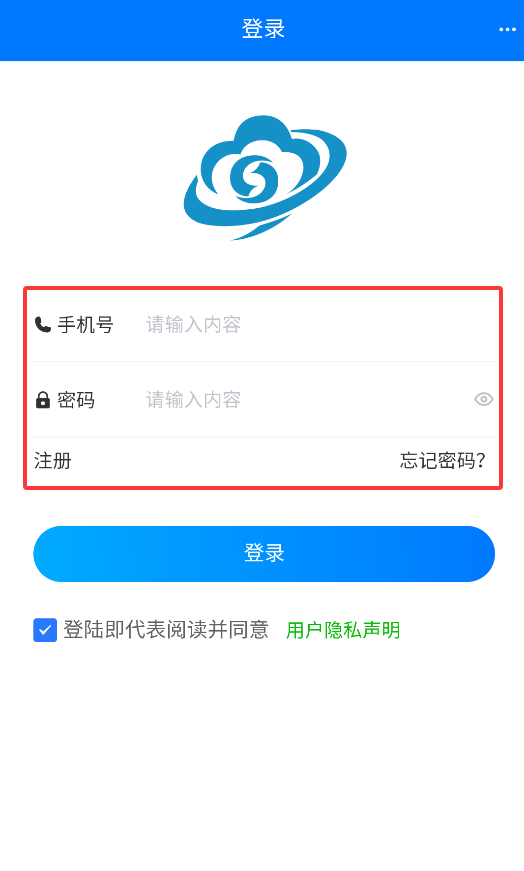This screenshot has height=871, width=524.
Task: Tap the blue cloud app logo
Action: pos(265,177)
